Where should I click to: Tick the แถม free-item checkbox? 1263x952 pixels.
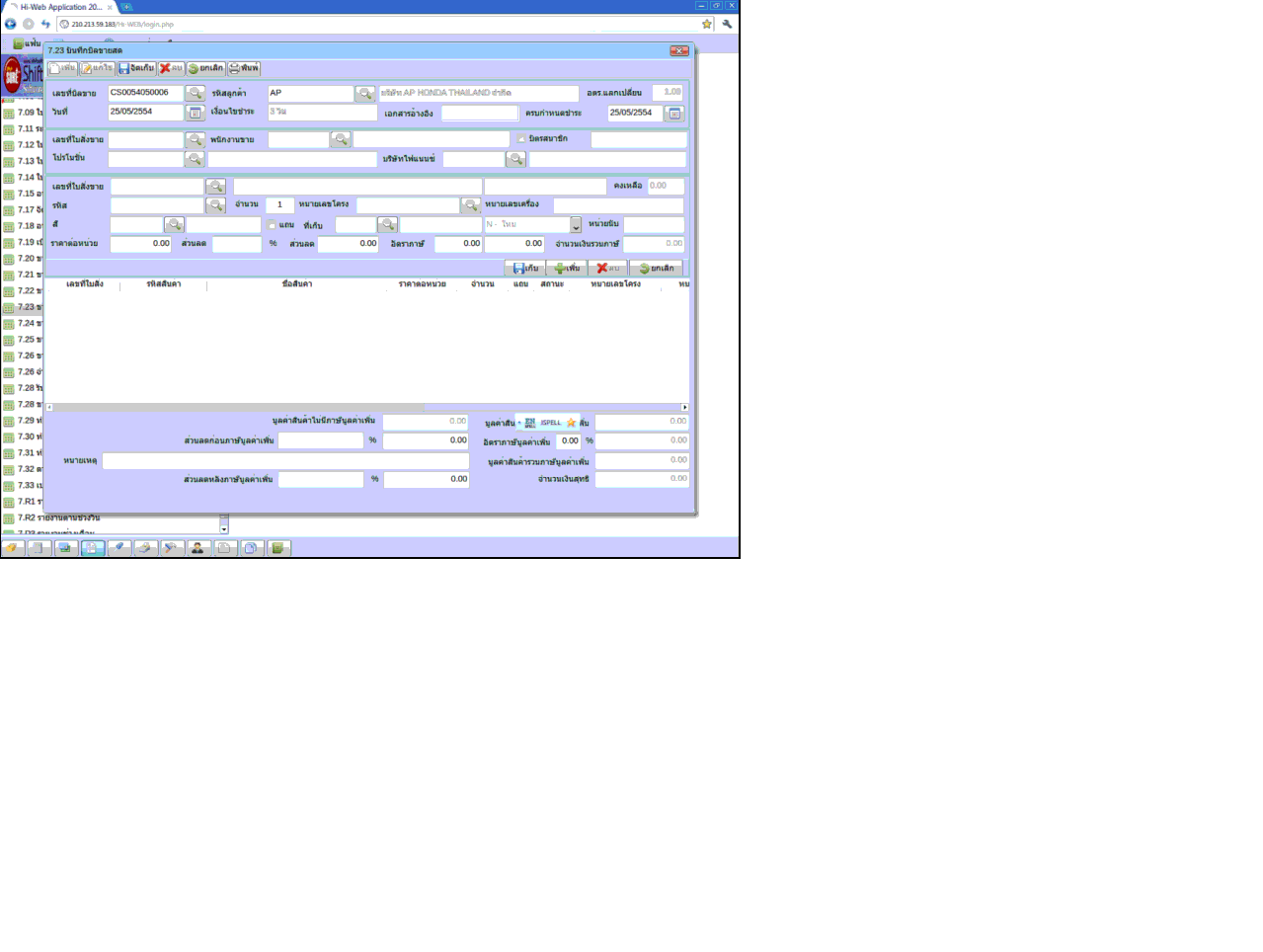tap(272, 224)
